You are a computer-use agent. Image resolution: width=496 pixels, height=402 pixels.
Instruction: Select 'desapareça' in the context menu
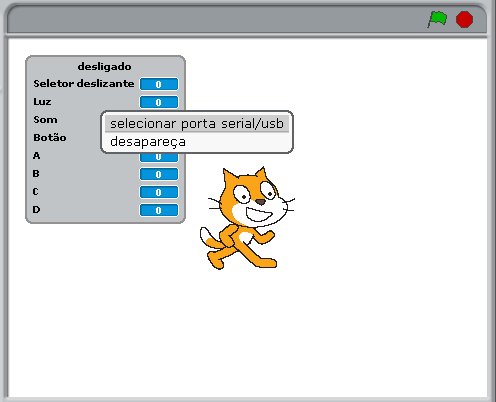pyautogui.click(x=197, y=142)
